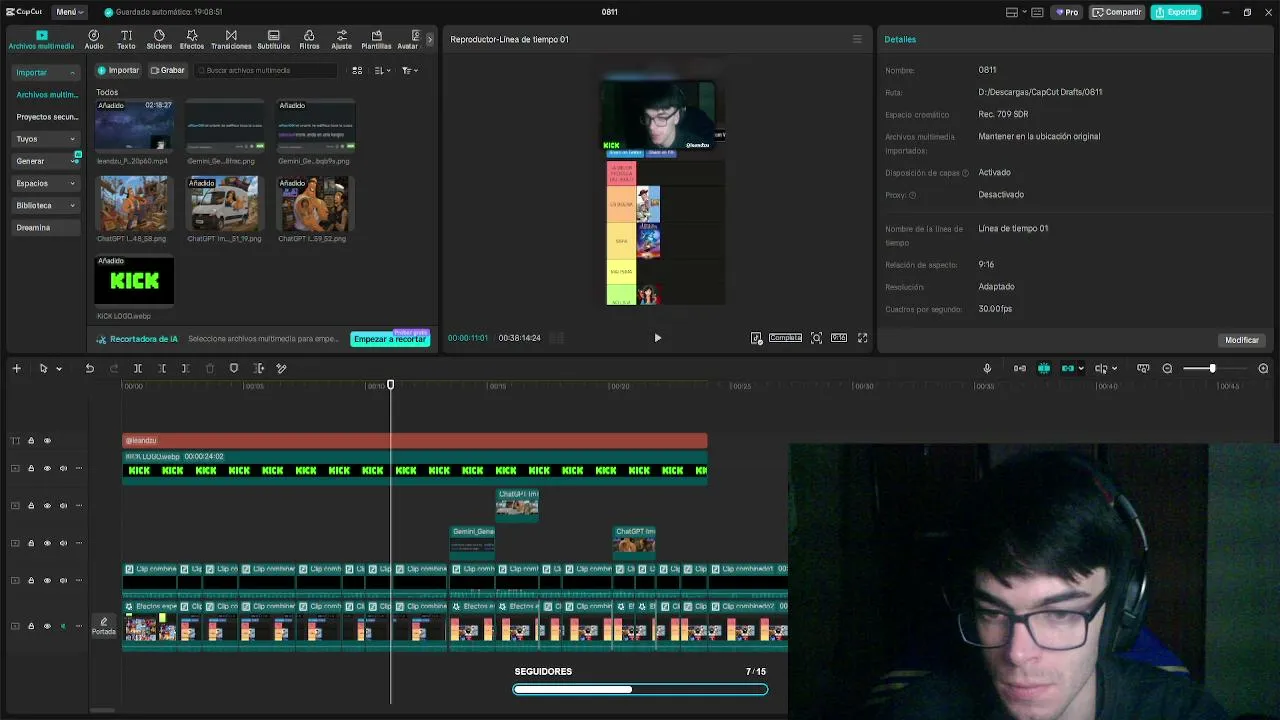This screenshot has height=720, width=1280.
Task: Click the Compartir button
Action: (x=1117, y=12)
